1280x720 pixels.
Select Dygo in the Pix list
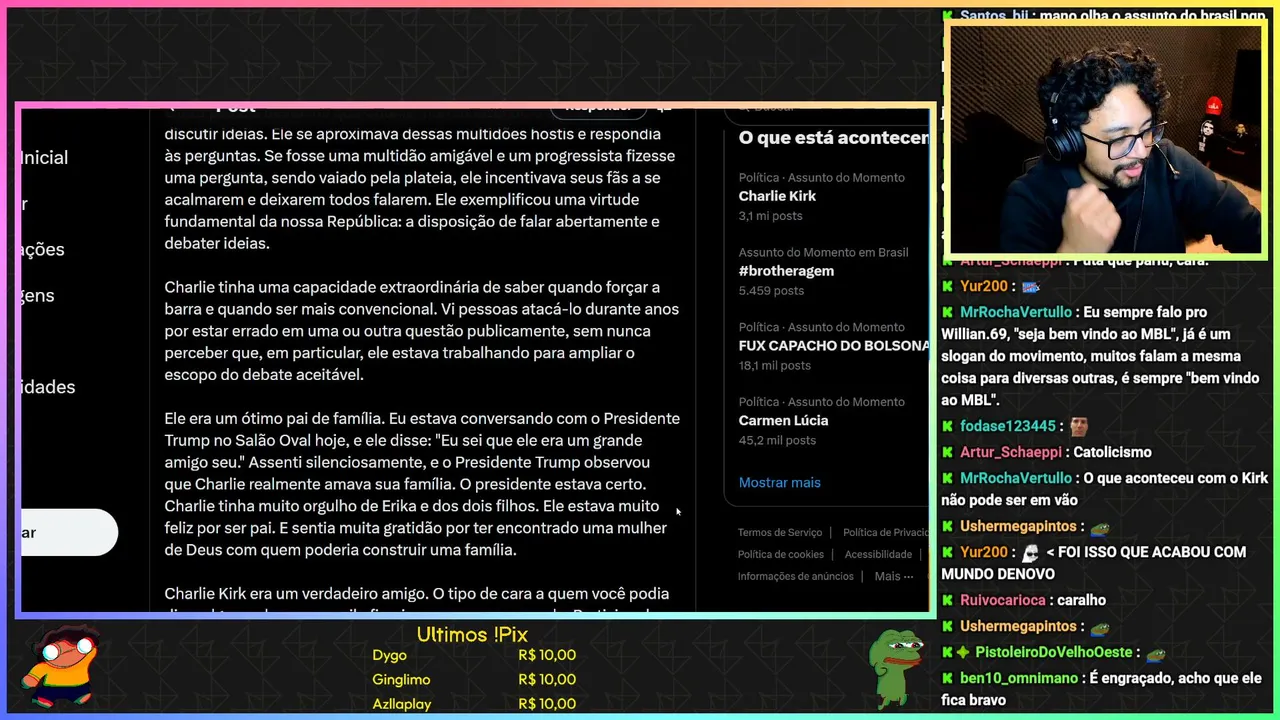(389, 655)
